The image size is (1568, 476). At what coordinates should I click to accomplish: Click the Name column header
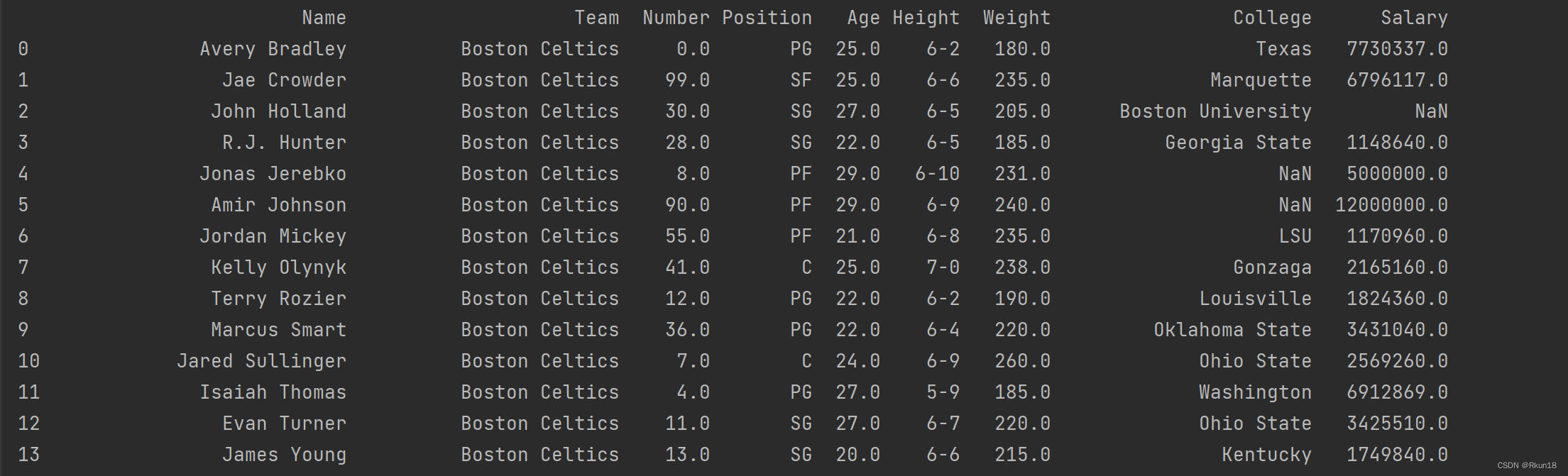pyautogui.click(x=324, y=18)
